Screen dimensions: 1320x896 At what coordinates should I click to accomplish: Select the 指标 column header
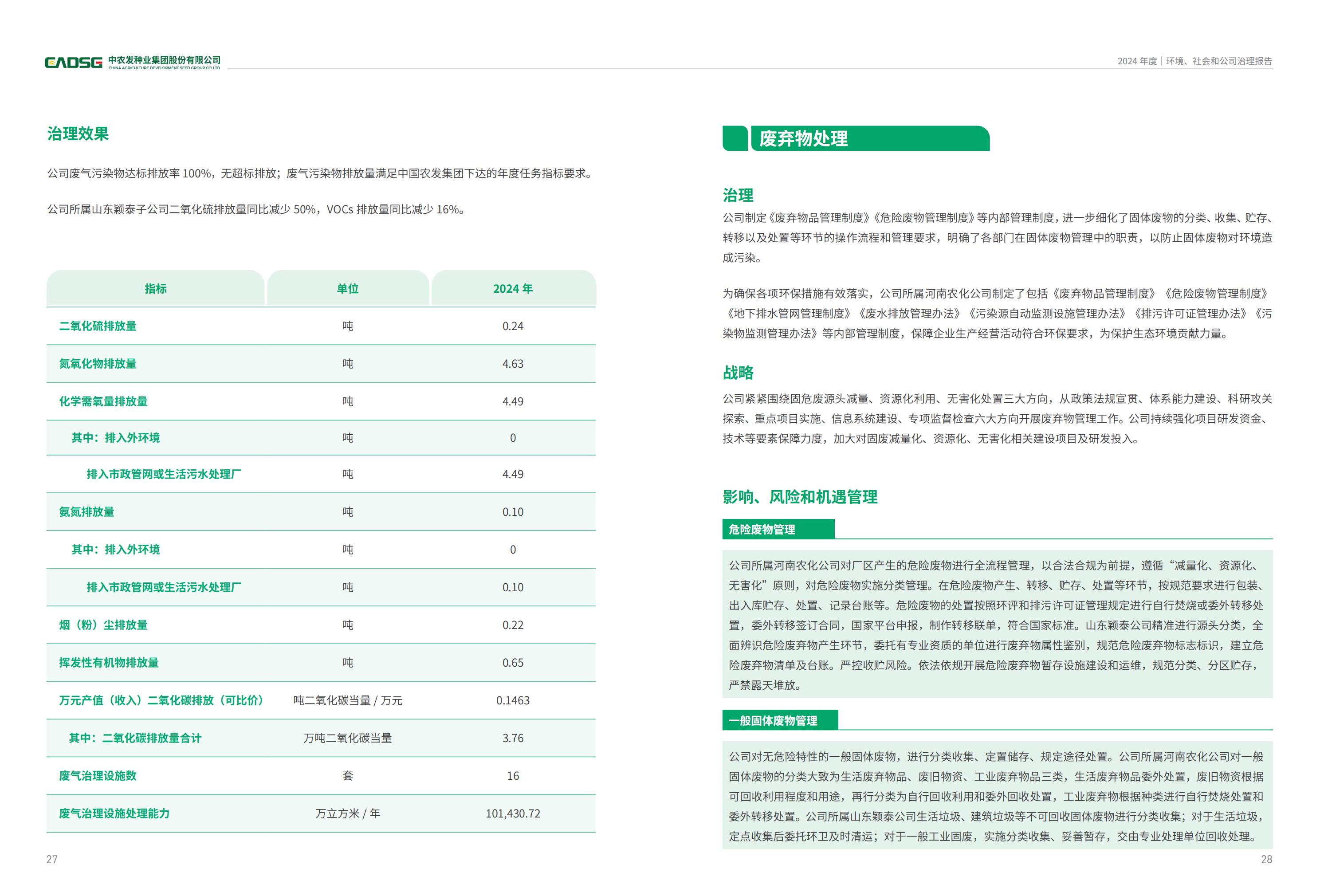(156, 289)
